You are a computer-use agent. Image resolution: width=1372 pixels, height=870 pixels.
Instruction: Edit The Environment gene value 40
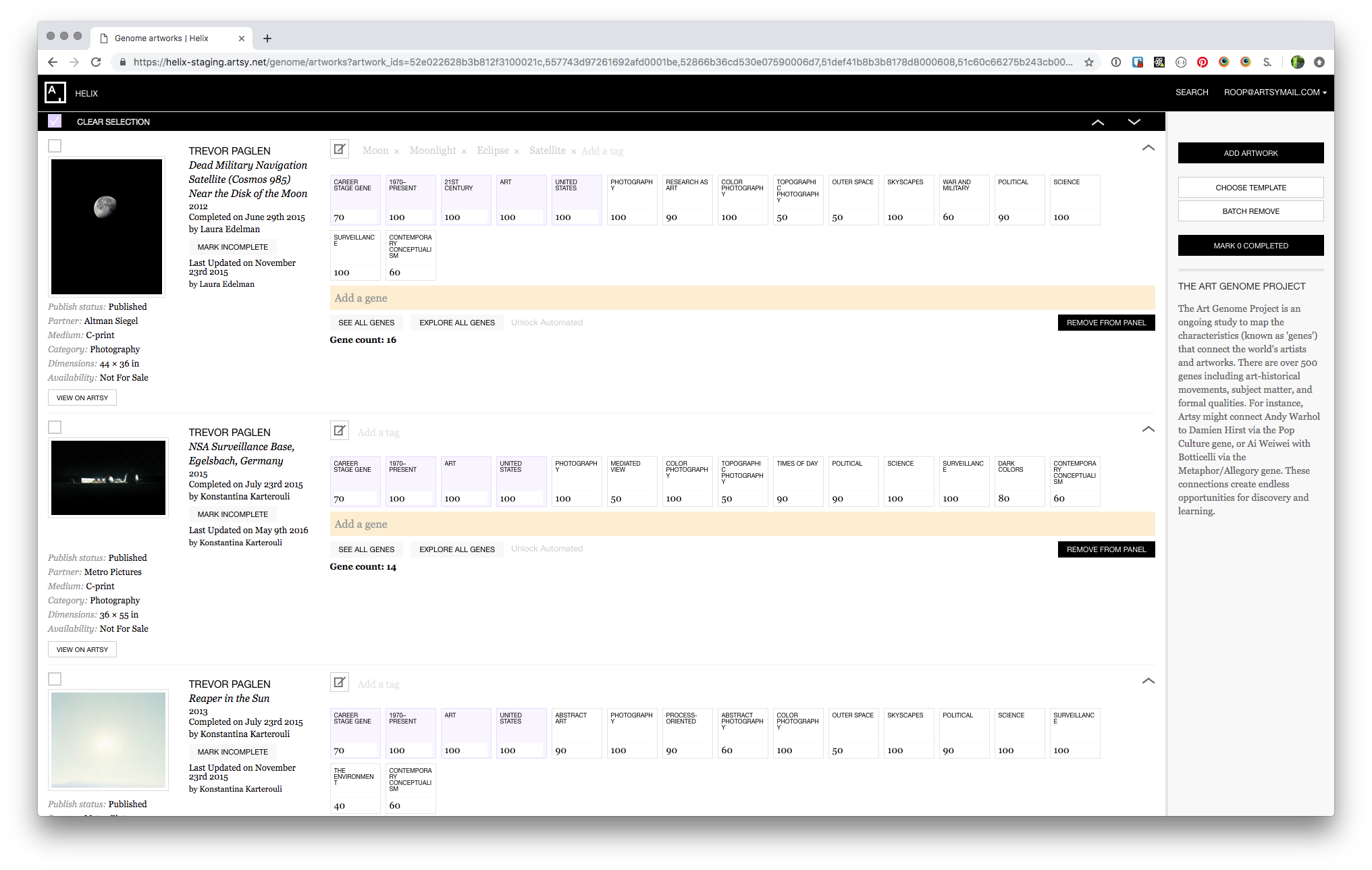pos(355,806)
